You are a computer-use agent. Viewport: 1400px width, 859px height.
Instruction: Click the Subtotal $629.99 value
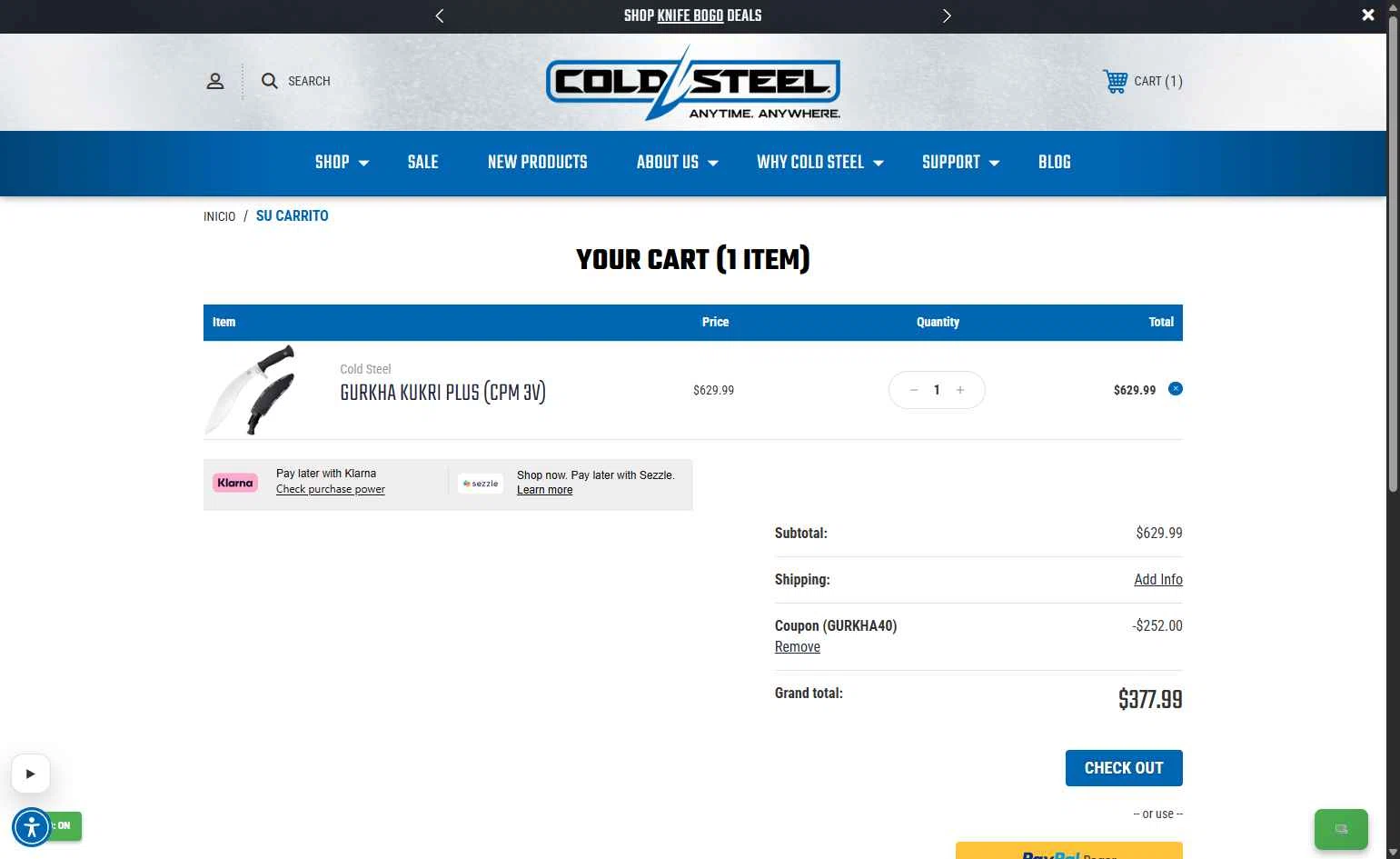coord(1159,534)
